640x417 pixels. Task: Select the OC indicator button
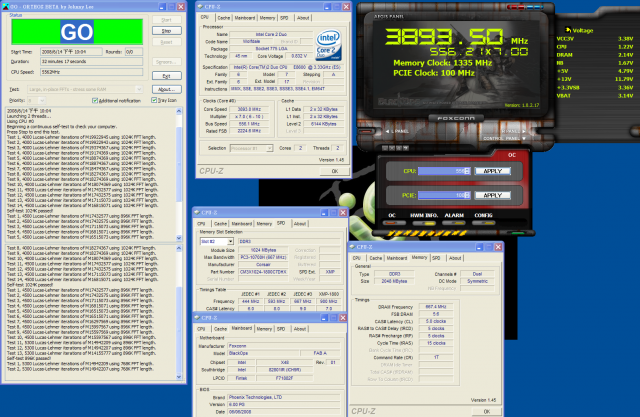coord(394,223)
